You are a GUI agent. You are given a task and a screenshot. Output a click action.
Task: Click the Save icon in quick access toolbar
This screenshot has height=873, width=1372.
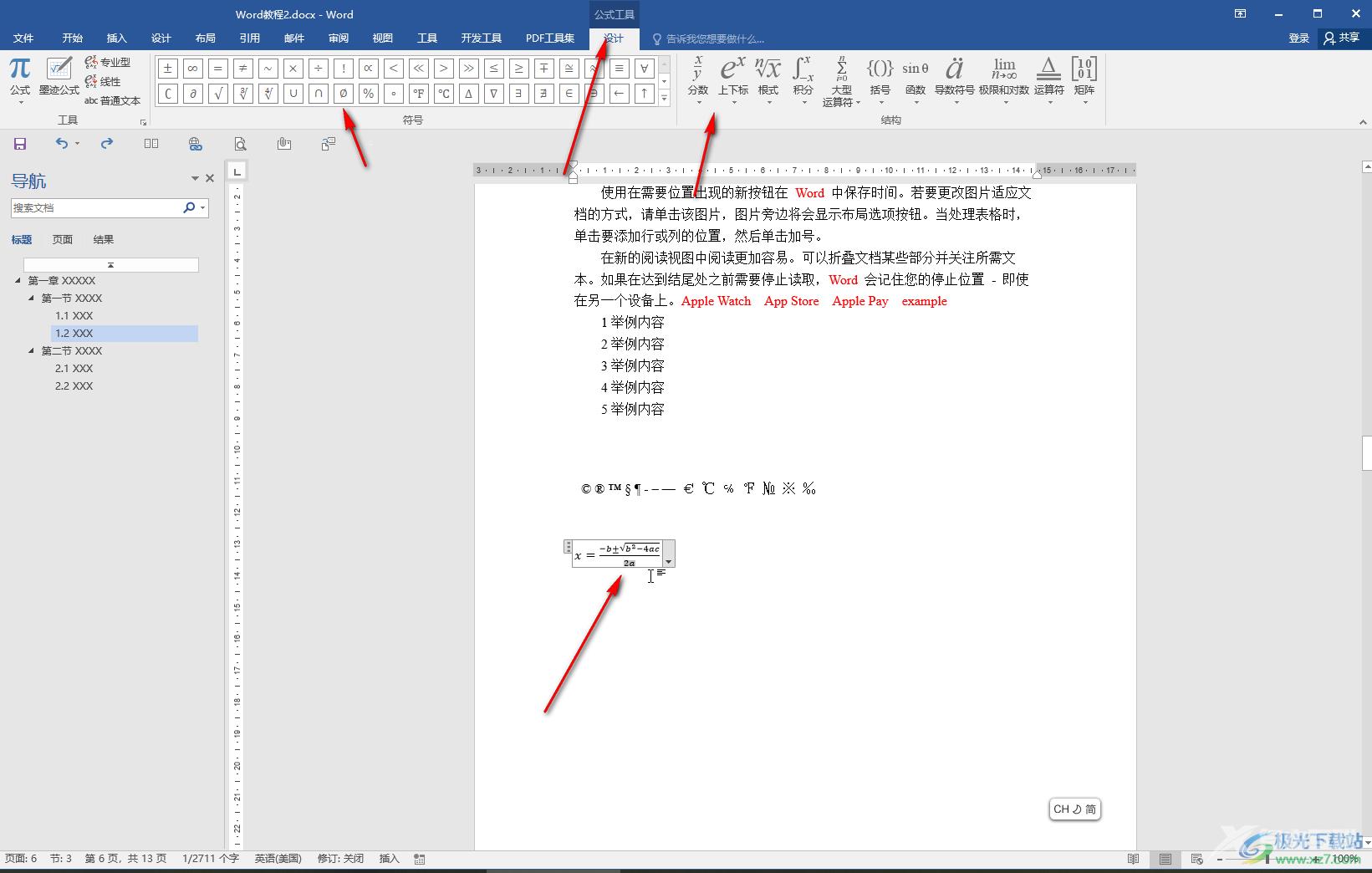[20, 144]
